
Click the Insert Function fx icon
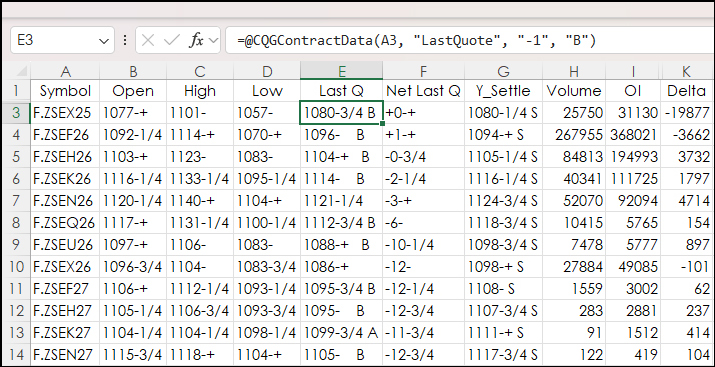197,41
